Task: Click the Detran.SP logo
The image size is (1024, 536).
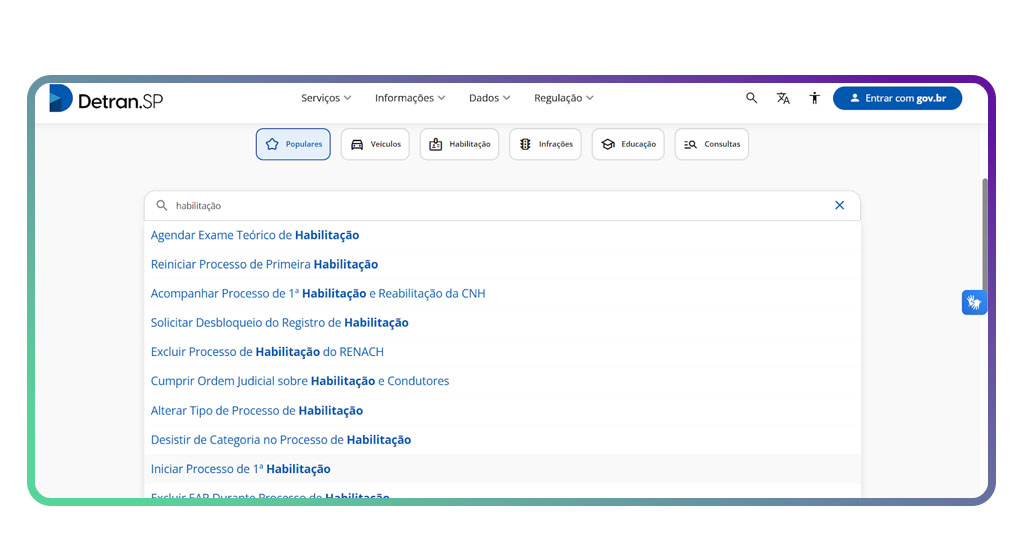Action: [106, 99]
